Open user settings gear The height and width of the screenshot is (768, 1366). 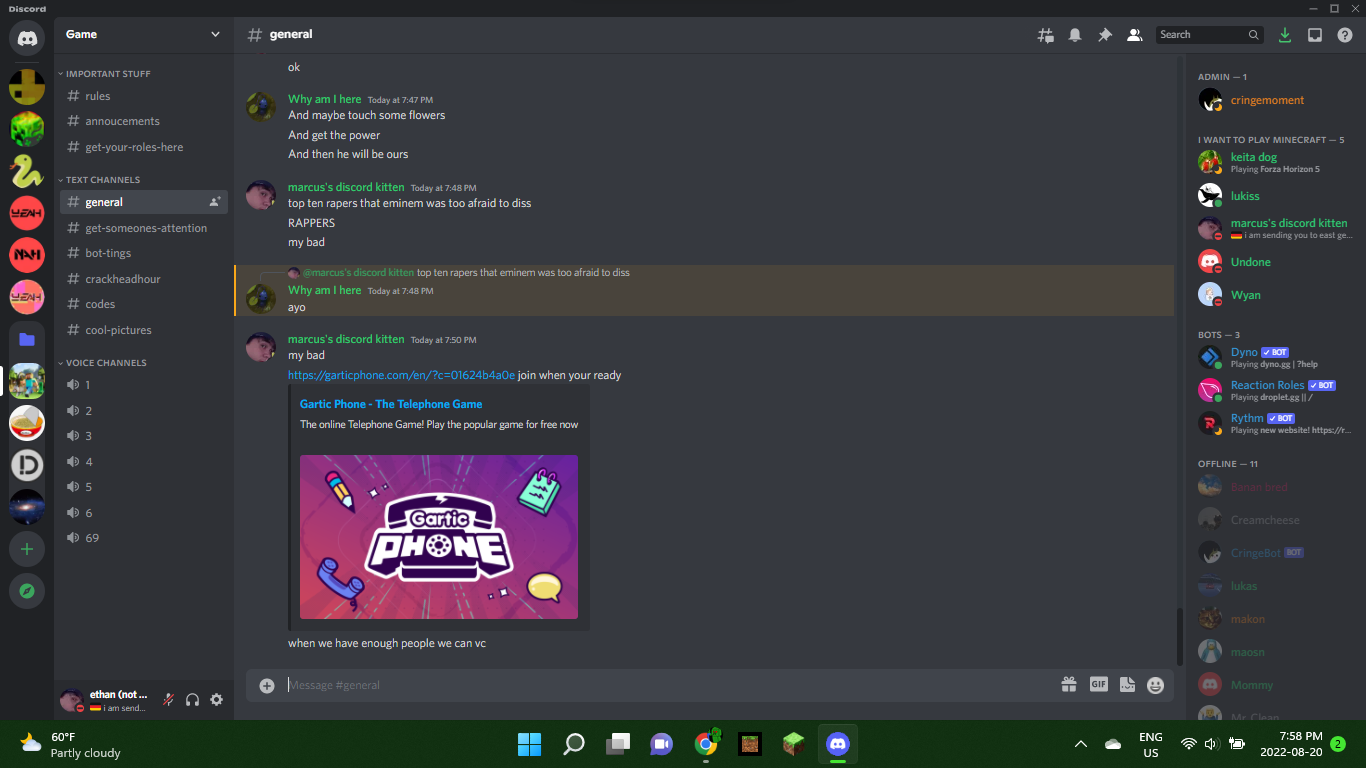pyautogui.click(x=216, y=700)
